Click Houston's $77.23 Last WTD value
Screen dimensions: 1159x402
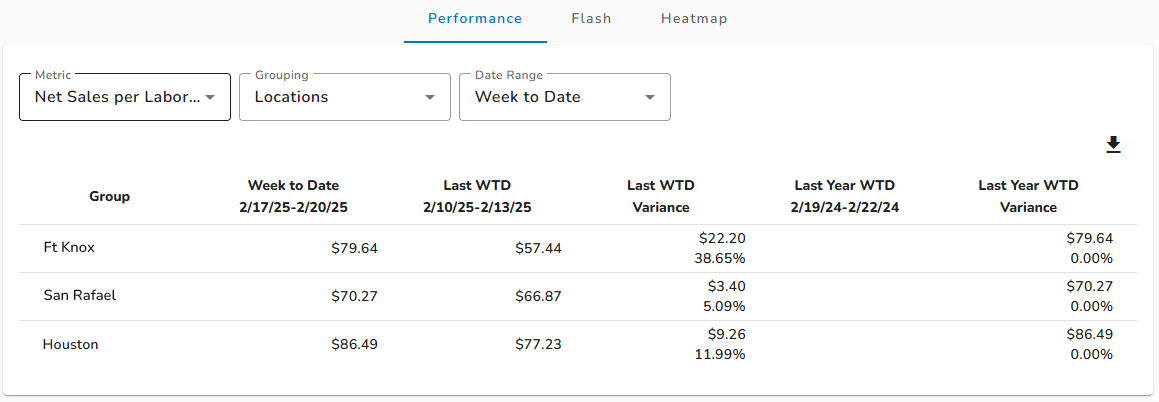tap(538, 344)
